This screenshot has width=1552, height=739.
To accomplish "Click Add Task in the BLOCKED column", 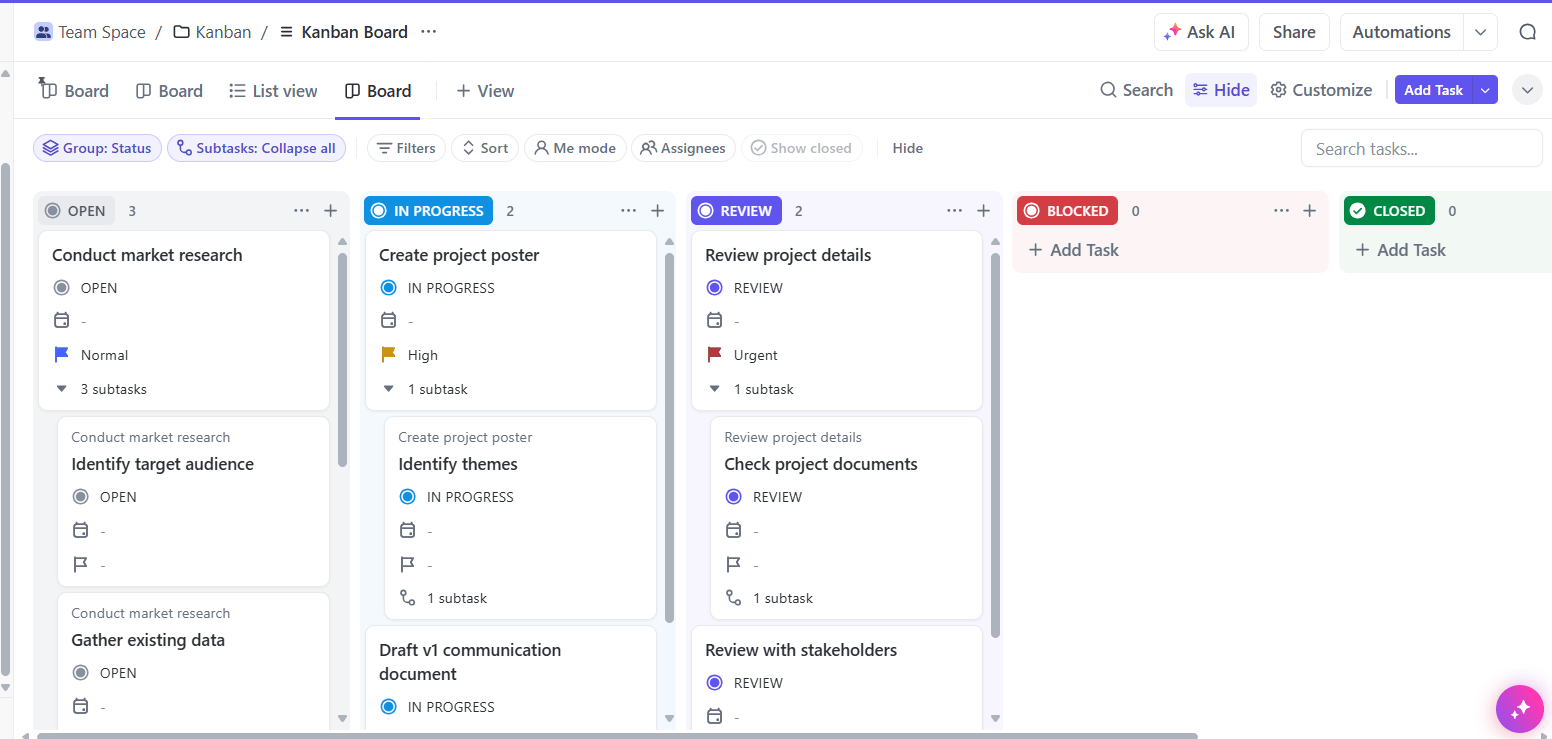I will coord(1073,249).
